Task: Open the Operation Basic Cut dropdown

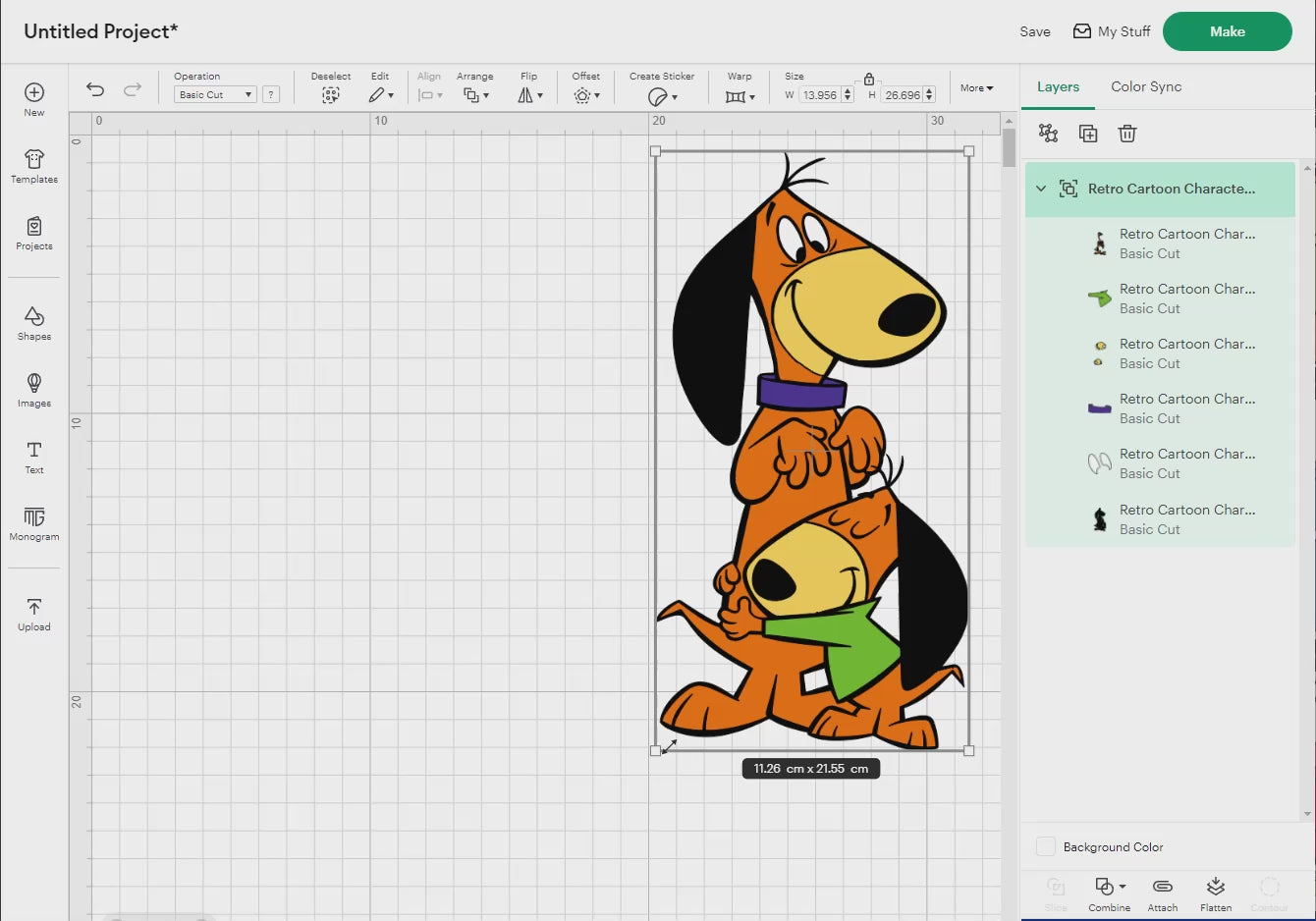Action: point(215,95)
